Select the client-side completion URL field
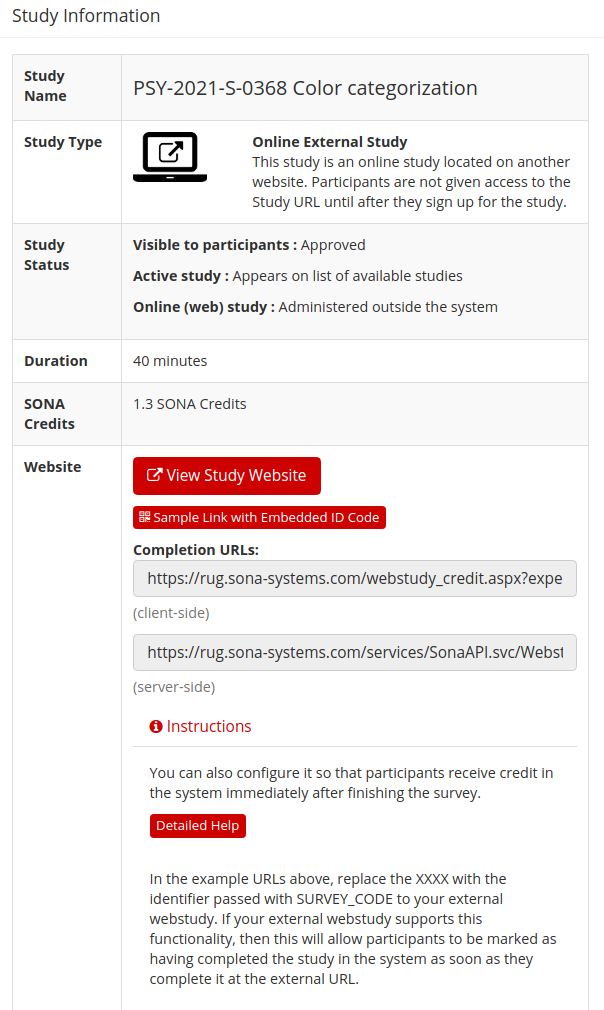604x1010 pixels. (x=355, y=578)
